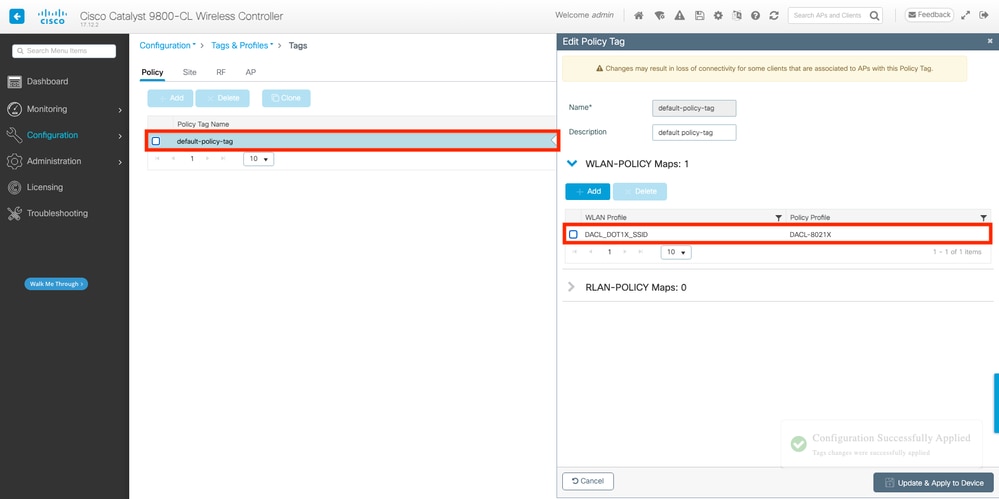
Task: Switch to the Site tab
Action: pos(189,73)
